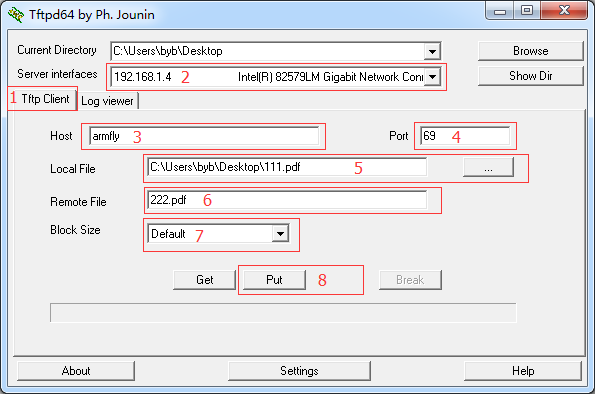Click the Get button
Image resolution: width=595 pixels, height=394 pixels.
[x=205, y=280]
